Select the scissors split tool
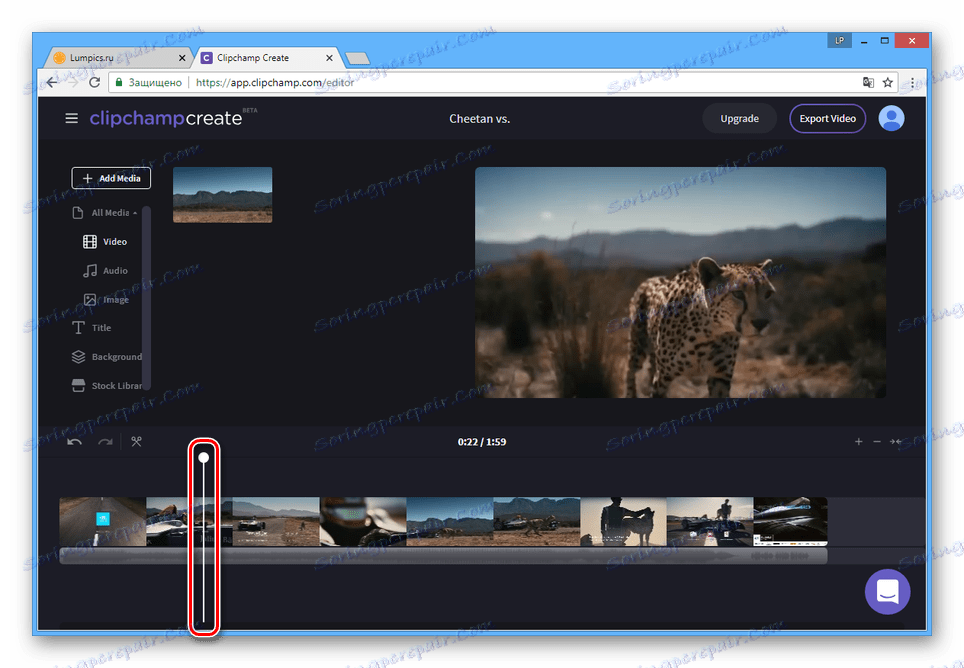964x668 pixels. coord(136,441)
